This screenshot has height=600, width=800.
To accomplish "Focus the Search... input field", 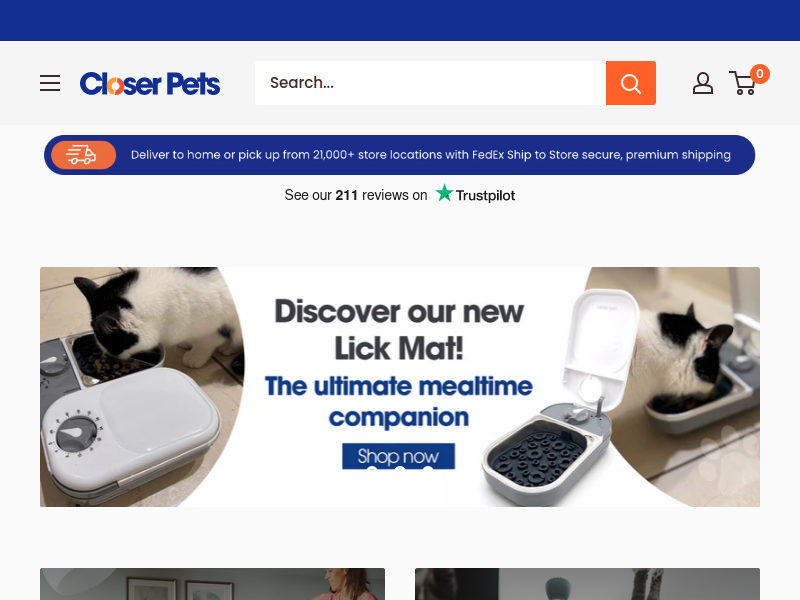I will 430,83.
